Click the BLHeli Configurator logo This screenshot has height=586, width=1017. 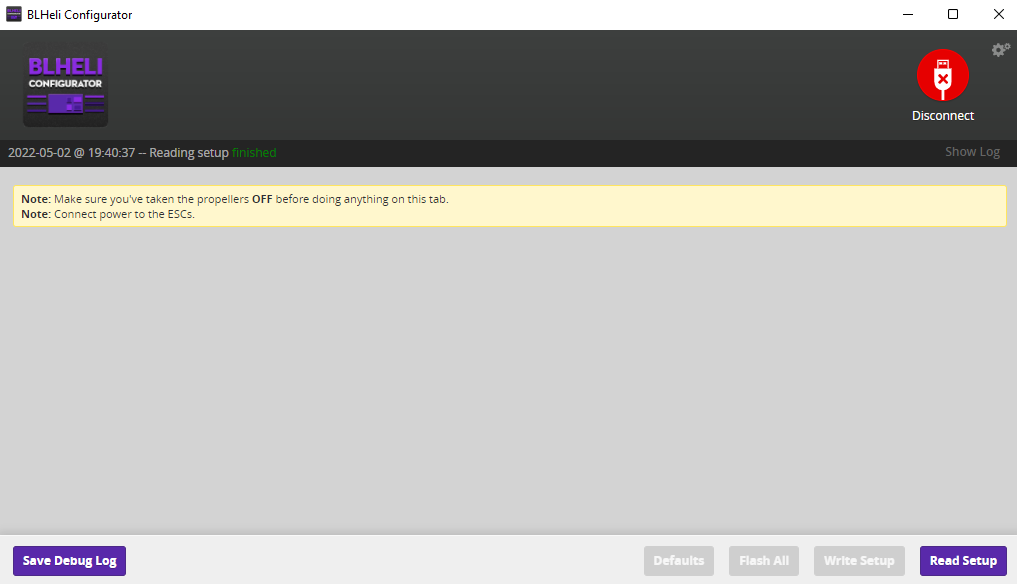pyautogui.click(x=66, y=84)
